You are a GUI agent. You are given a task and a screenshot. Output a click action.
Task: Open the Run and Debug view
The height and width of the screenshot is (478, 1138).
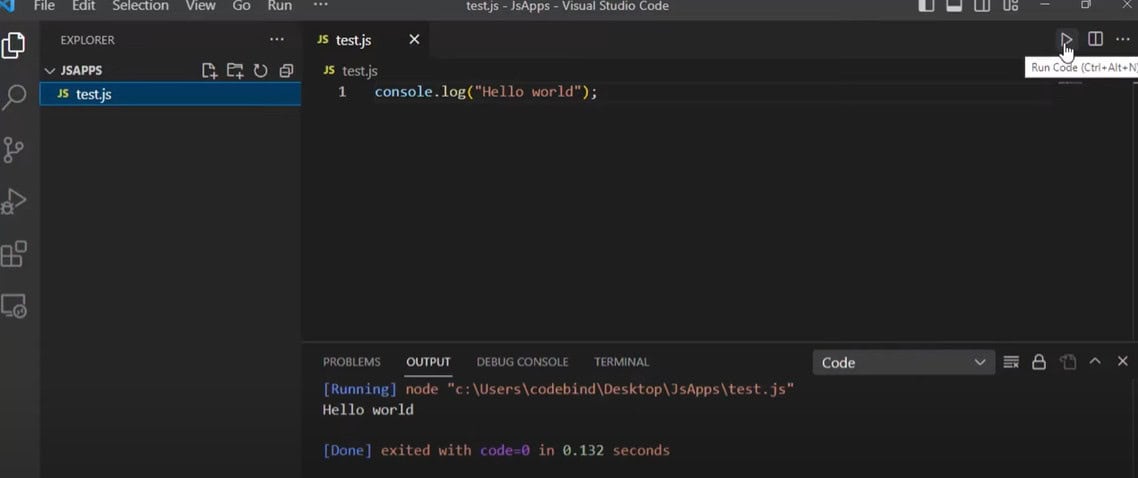pyautogui.click(x=14, y=202)
